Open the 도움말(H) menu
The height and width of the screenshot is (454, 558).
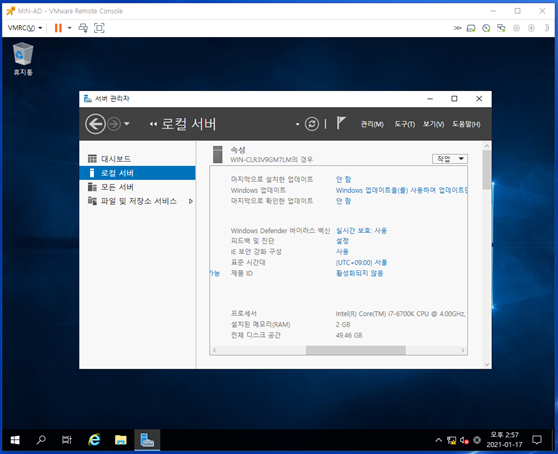point(466,124)
